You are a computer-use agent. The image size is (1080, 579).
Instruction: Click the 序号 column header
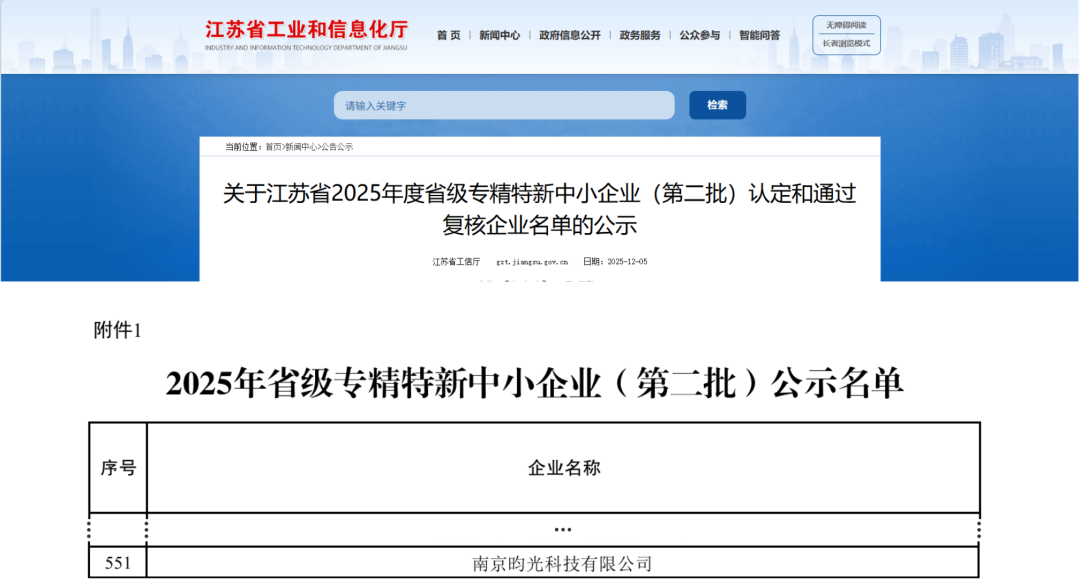click(118, 468)
